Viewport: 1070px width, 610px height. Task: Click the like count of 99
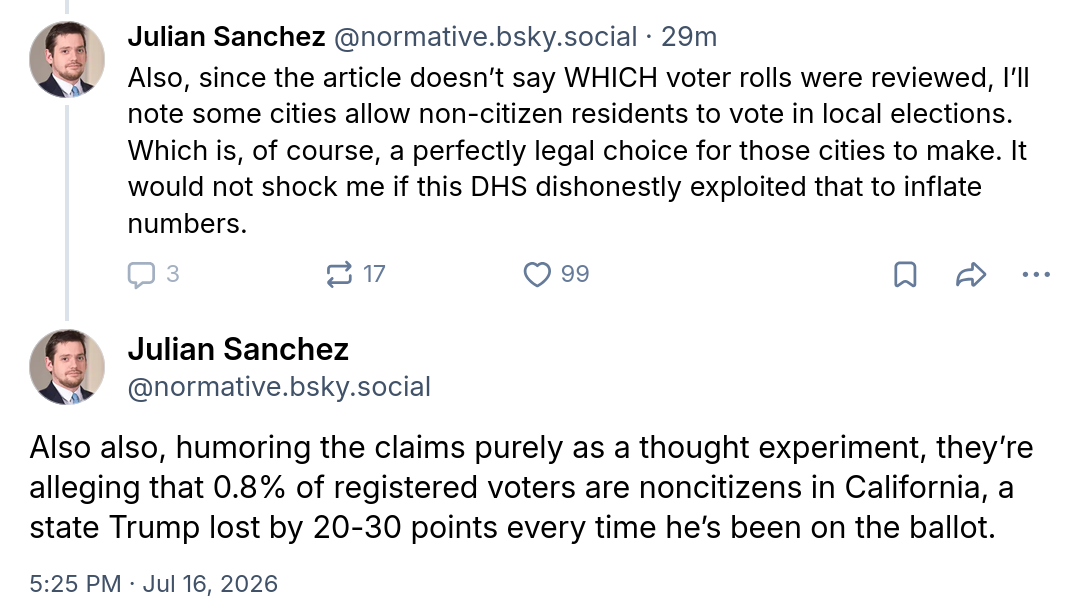(575, 274)
